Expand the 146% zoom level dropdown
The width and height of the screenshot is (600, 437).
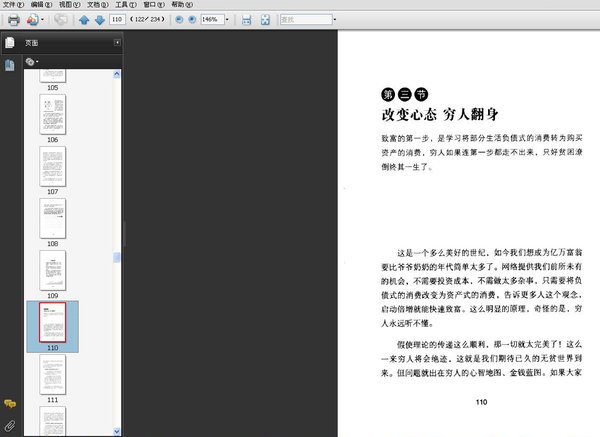(x=229, y=20)
